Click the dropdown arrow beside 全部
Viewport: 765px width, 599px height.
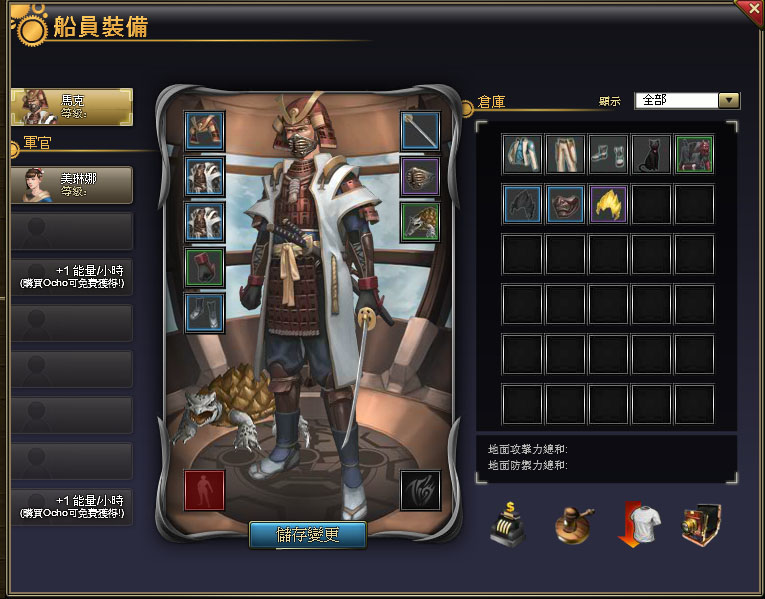pos(729,100)
